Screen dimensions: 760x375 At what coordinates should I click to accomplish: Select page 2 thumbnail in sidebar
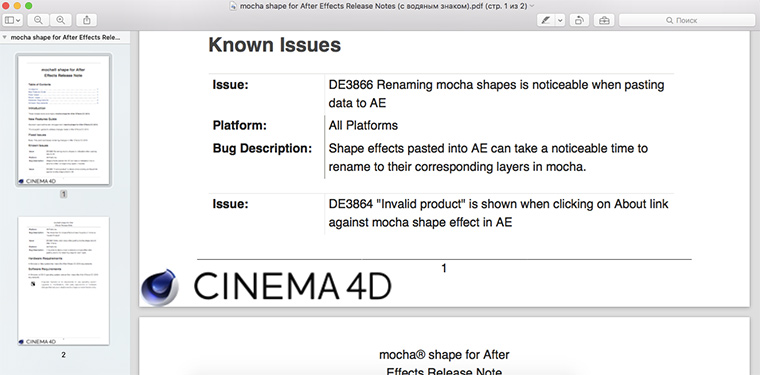(x=63, y=281)
